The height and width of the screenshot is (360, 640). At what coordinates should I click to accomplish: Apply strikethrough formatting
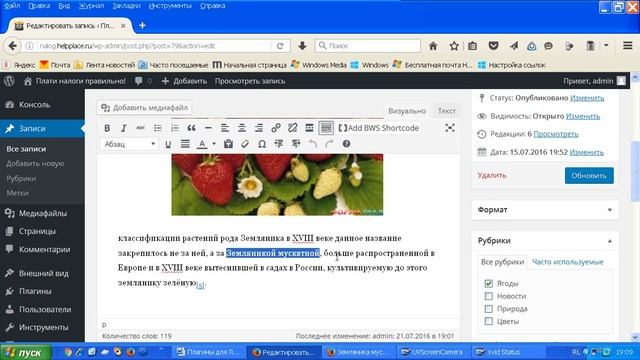coord(140,128)
